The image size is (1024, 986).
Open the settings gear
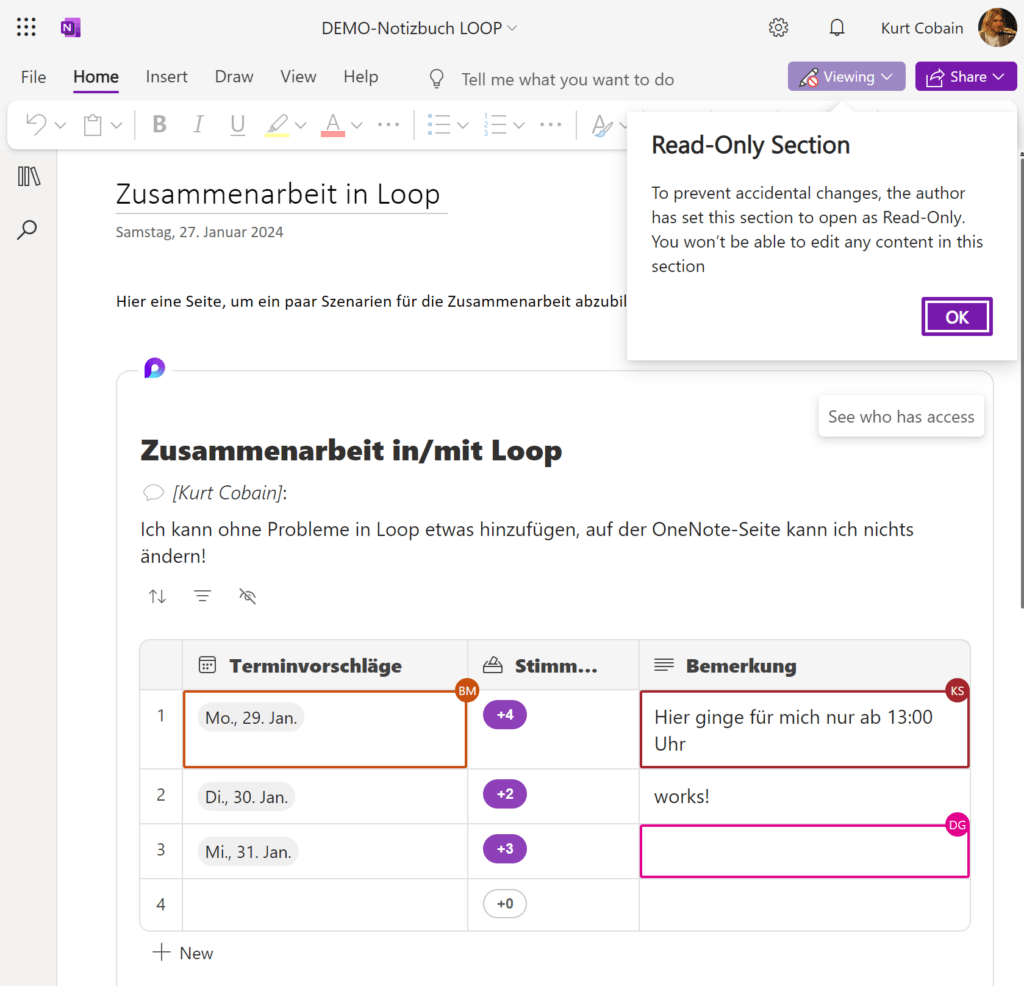coord(778,27)
